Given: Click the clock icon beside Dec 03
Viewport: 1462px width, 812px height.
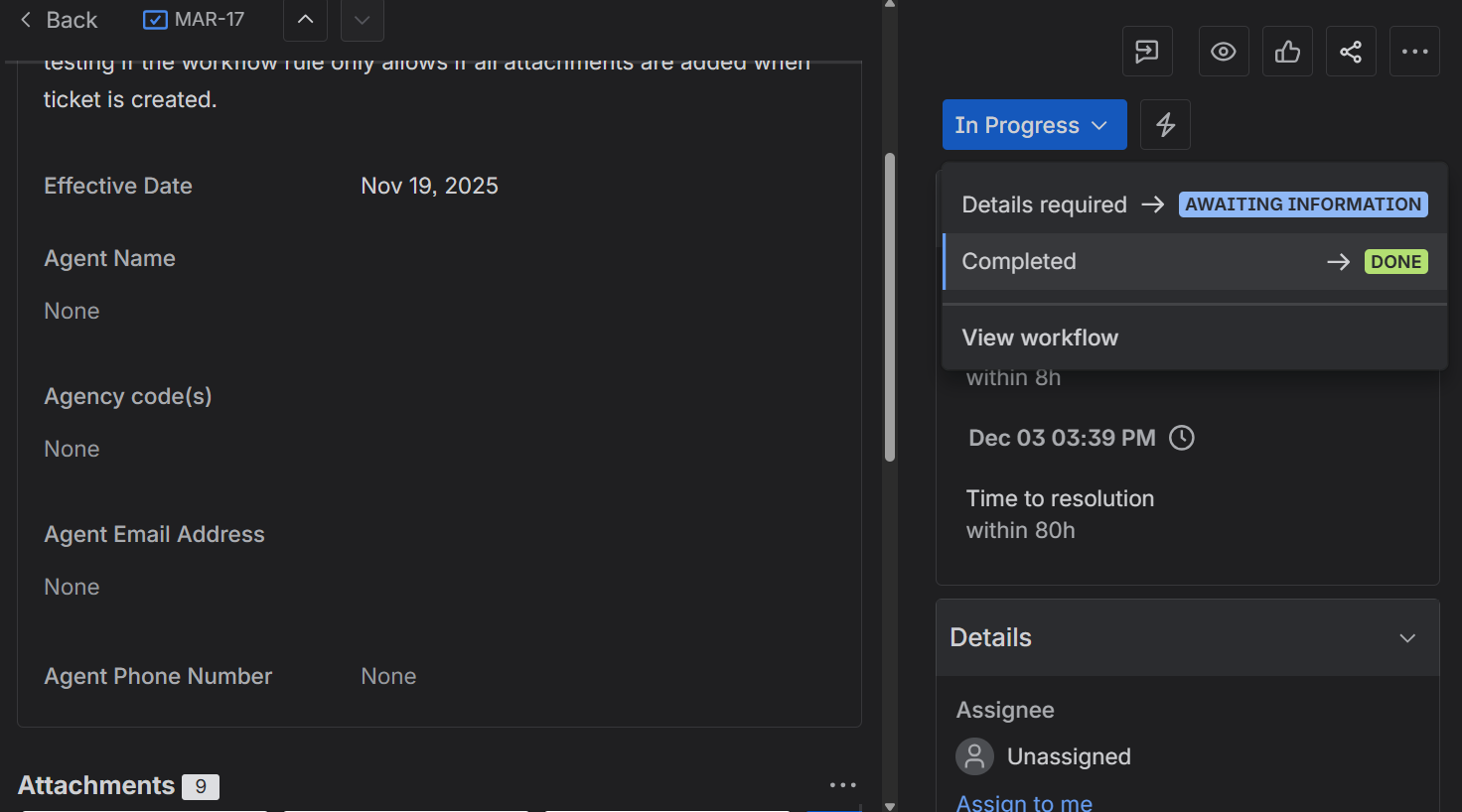Looking at the screenshot, I should (1182, 438).
